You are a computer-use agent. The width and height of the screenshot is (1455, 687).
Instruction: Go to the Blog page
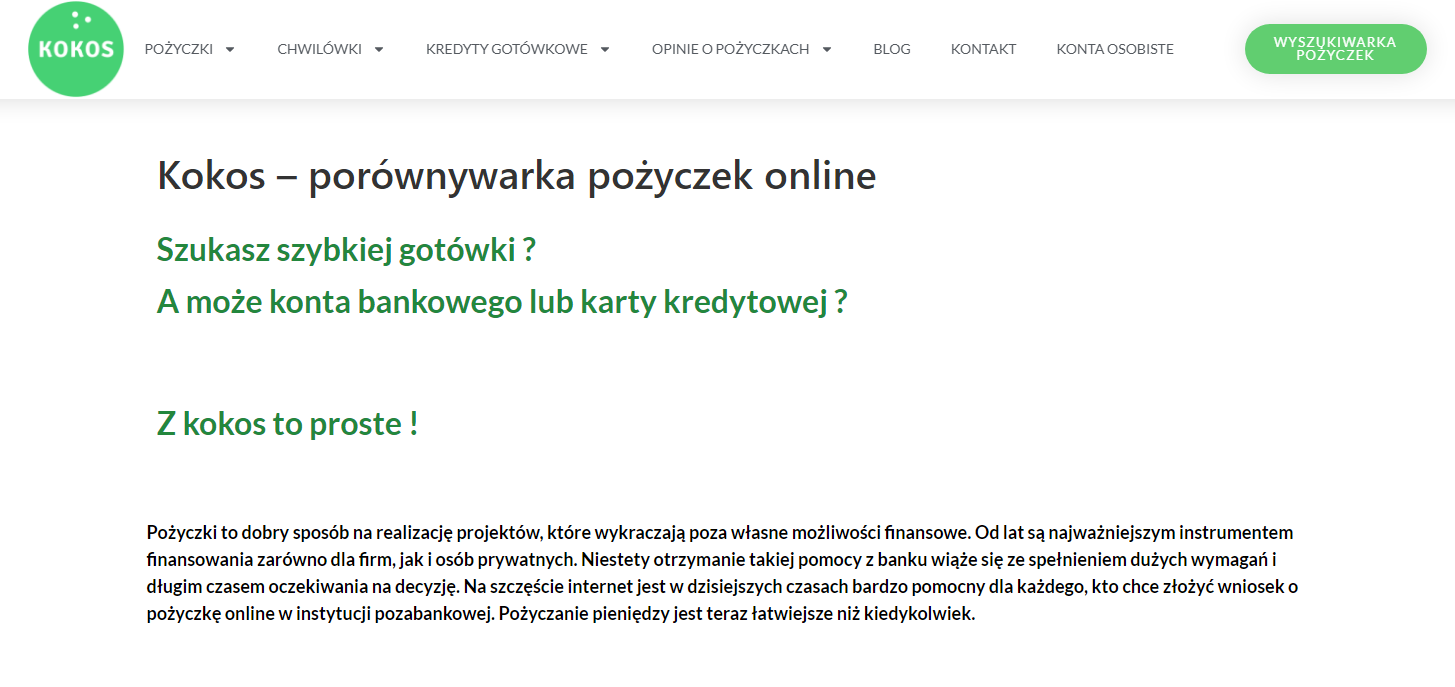892,49
